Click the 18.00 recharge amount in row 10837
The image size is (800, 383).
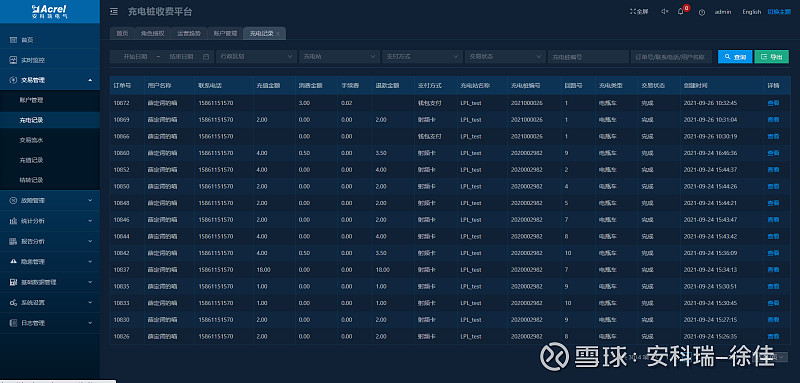[263, 270]
